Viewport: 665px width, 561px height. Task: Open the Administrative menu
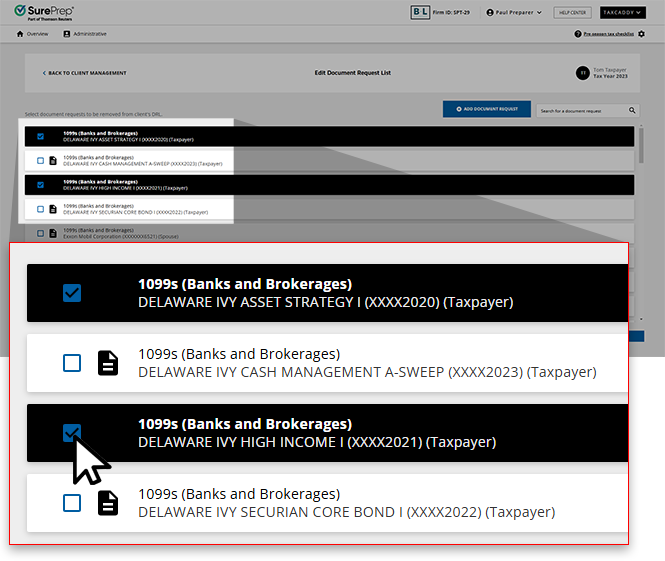(85, 34)
